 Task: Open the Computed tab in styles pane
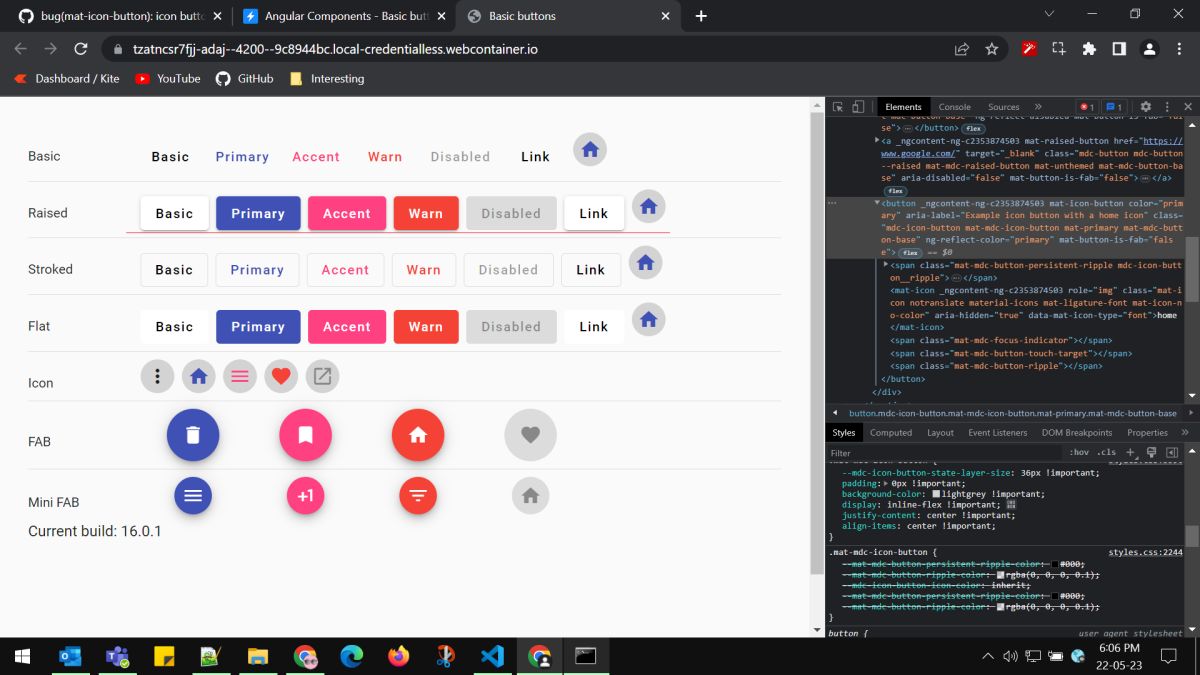[x=891, y=433]
